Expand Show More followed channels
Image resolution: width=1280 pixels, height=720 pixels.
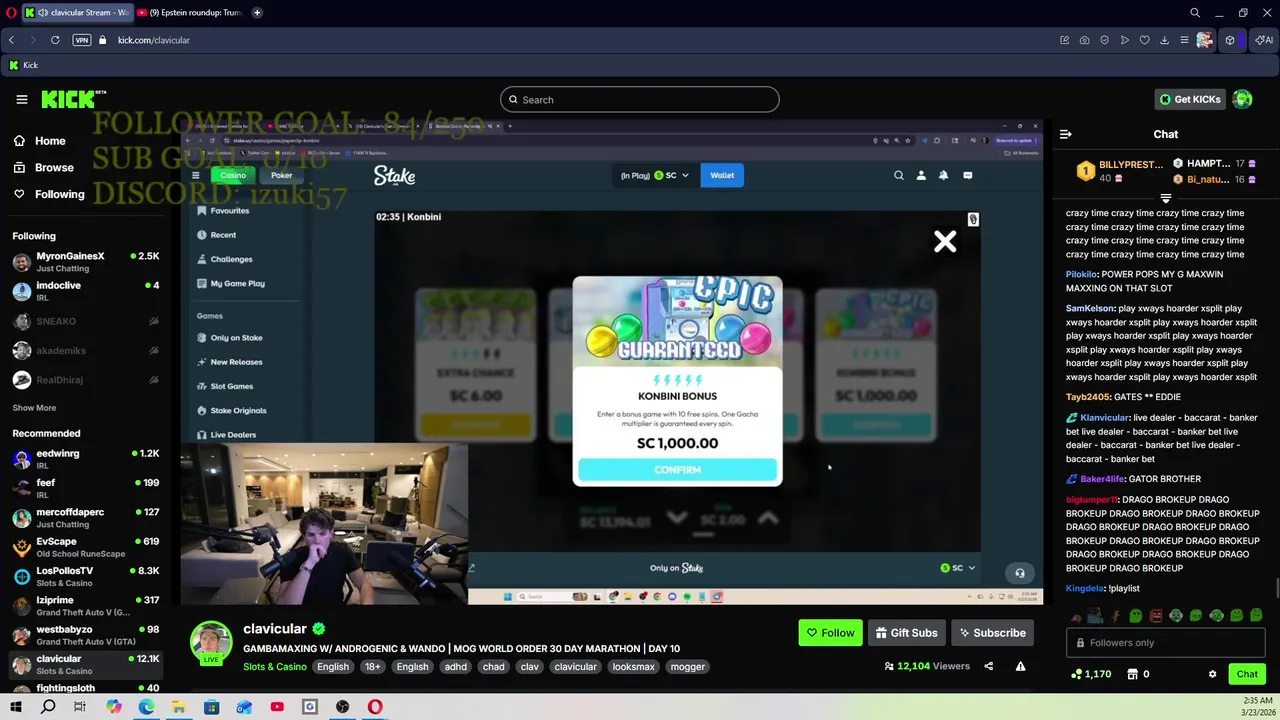point(34,408)
